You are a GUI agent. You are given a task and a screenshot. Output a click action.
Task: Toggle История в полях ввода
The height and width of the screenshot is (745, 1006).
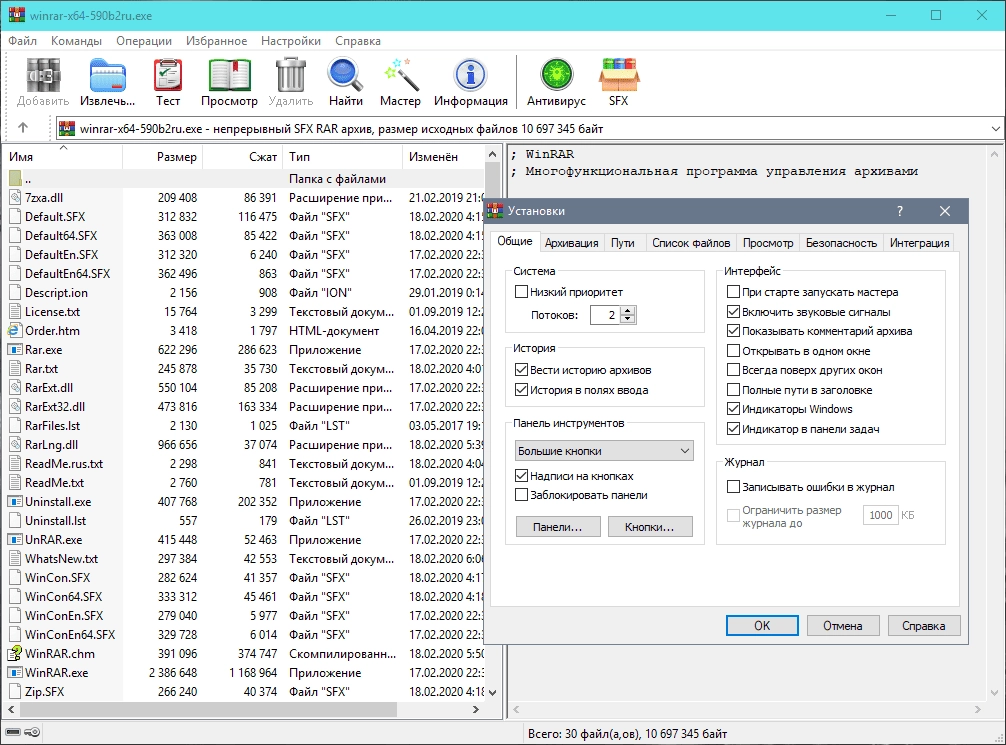click(521, 390)
